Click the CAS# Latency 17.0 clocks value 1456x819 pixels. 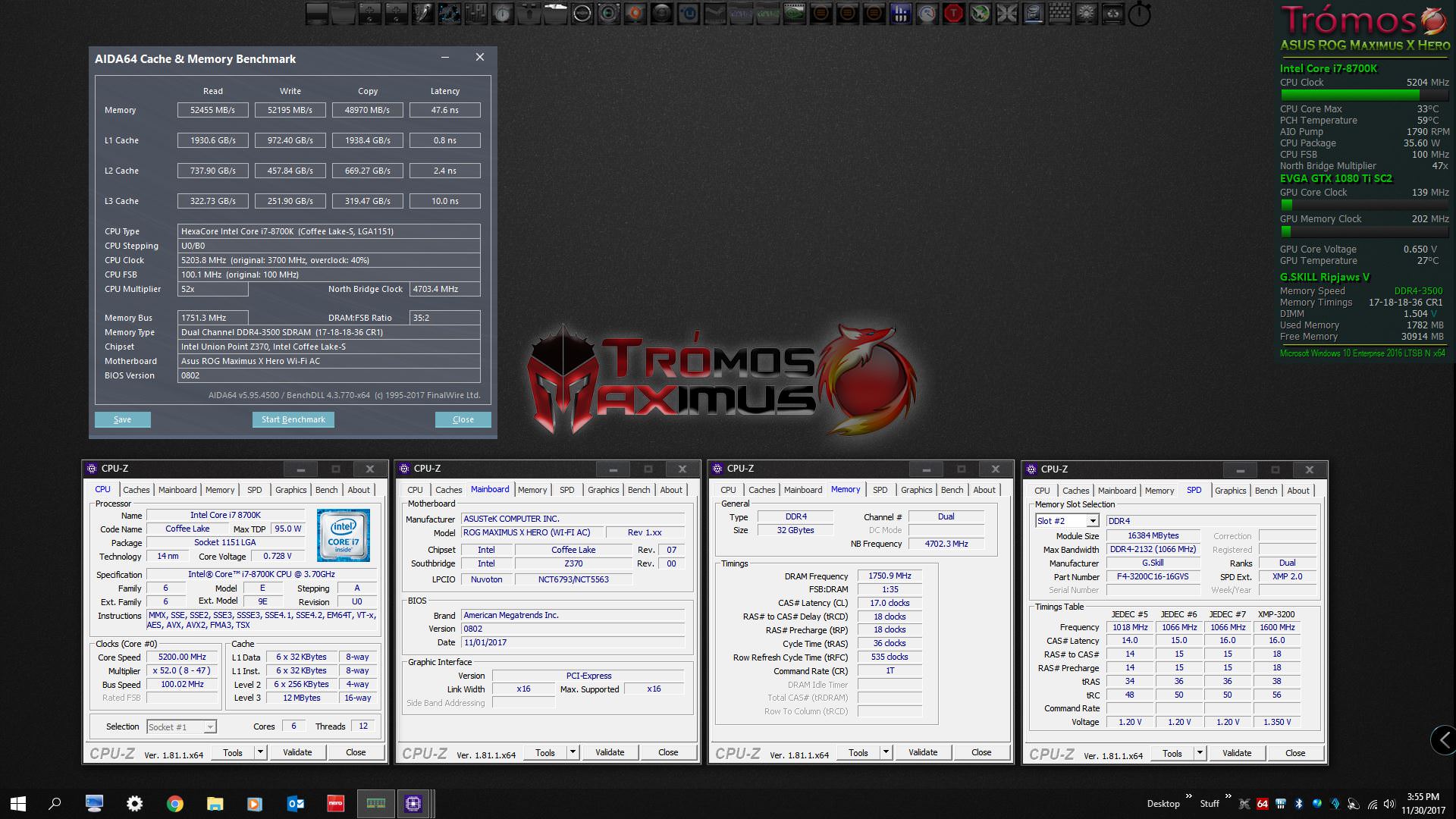pos(890,603)
